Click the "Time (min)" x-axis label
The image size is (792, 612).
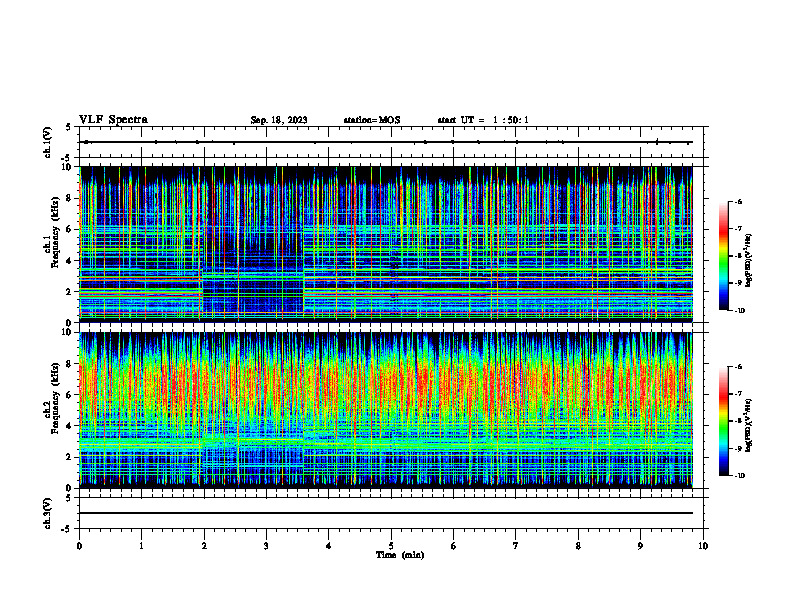pos(400,555)
